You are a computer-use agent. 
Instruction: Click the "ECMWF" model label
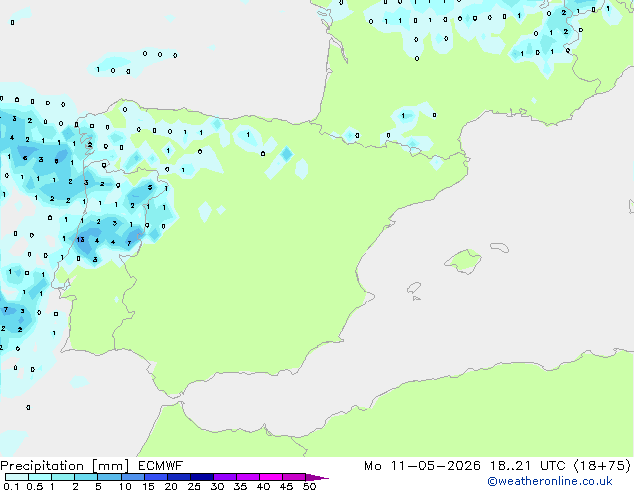point(161,466)
